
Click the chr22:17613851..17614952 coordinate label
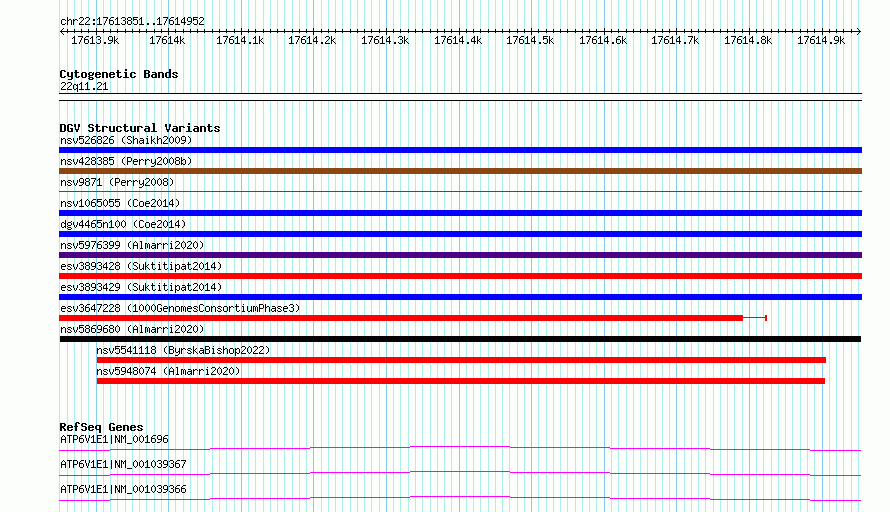132,21
